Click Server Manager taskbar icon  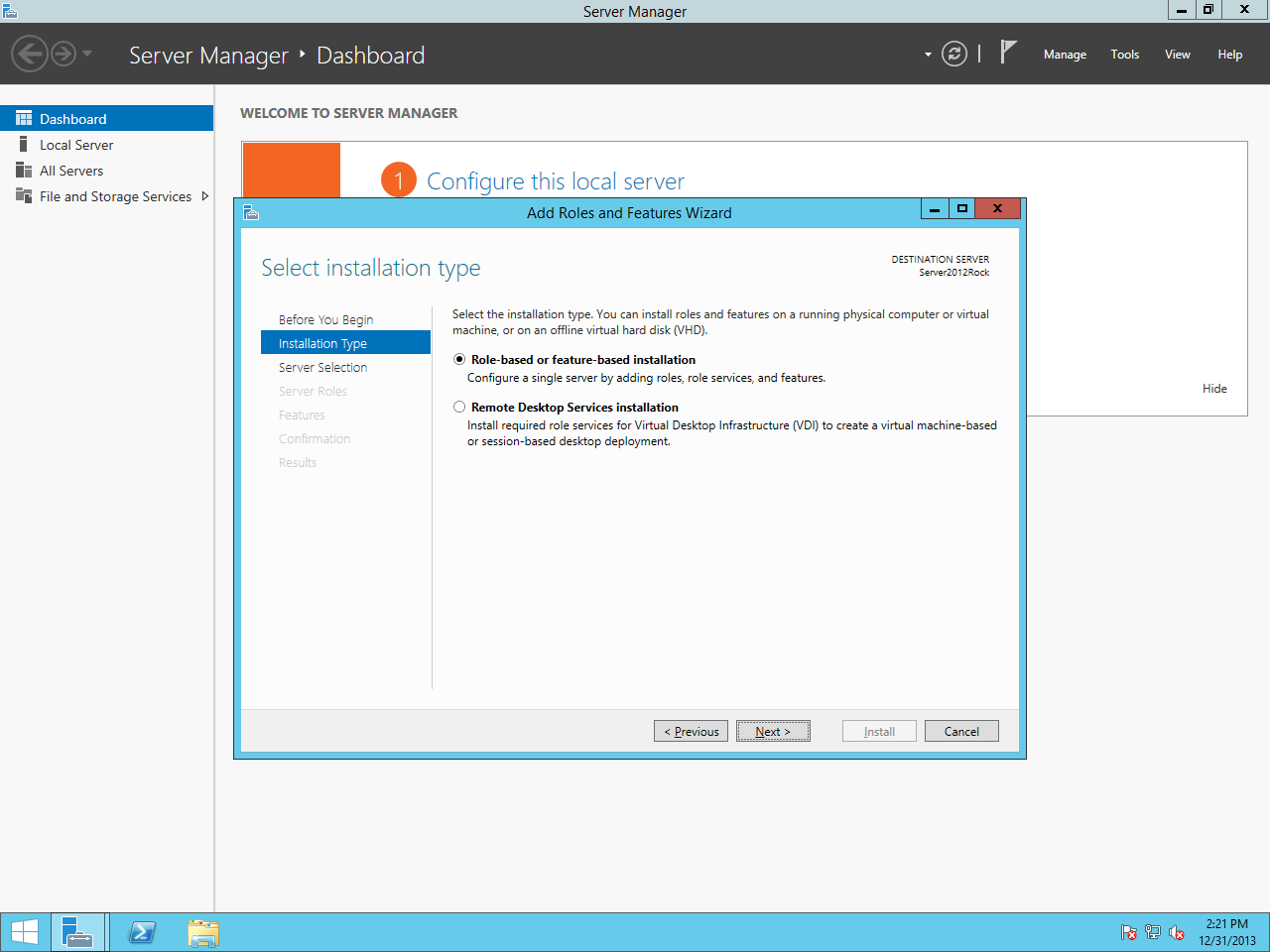(x=77, y=932)
